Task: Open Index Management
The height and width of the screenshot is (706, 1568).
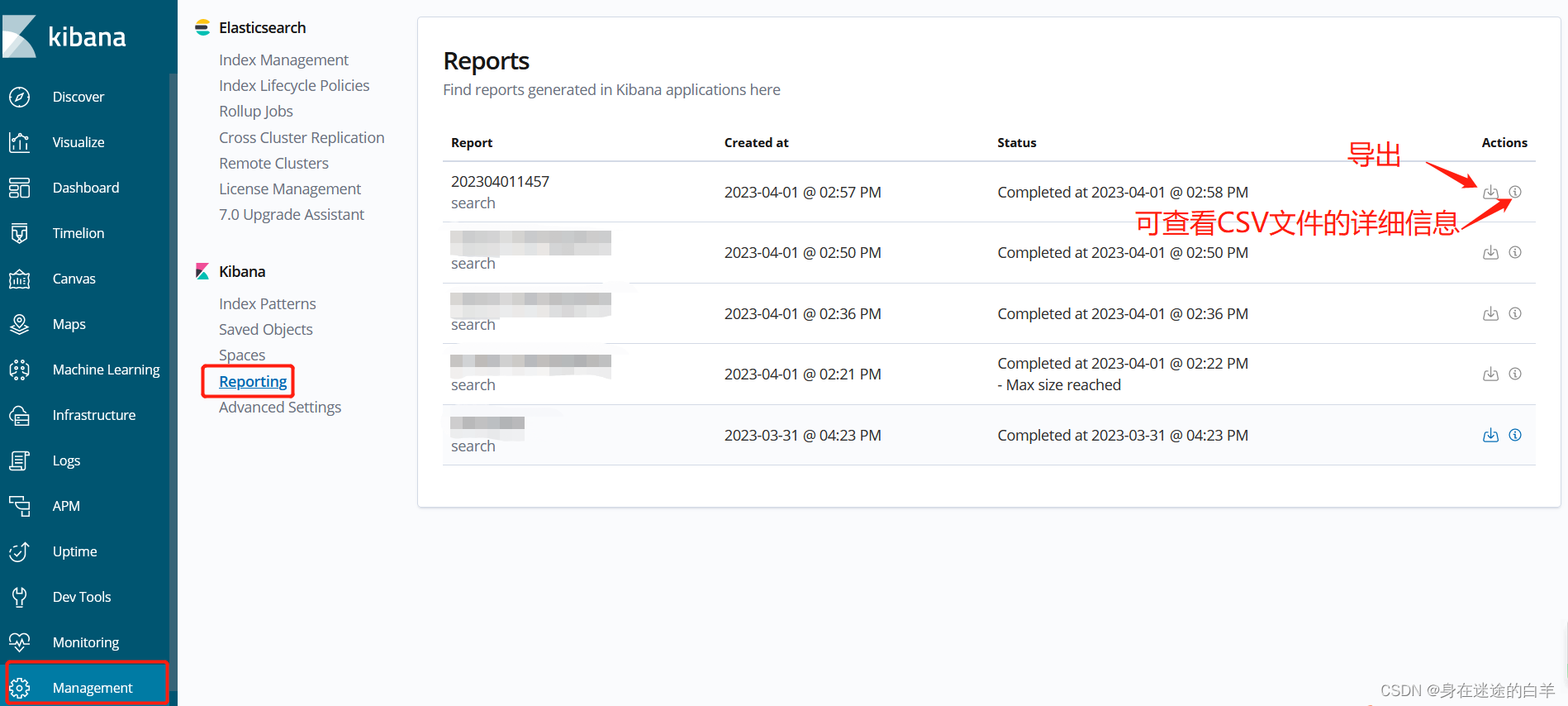Action: pyautogui.click(x=283, y=60)
